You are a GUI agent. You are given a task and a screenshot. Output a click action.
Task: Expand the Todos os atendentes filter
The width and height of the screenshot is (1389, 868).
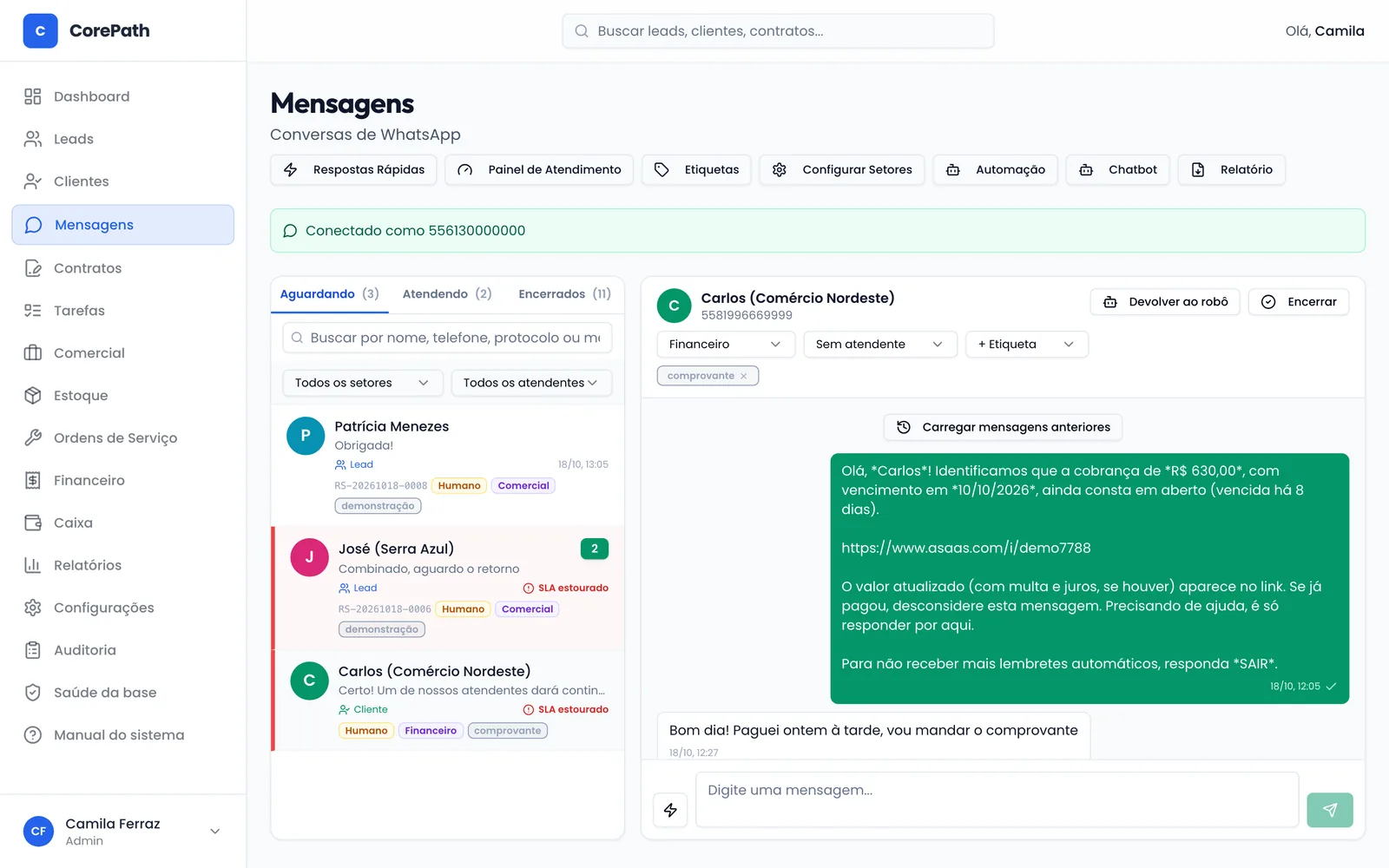pyautogui.click(x=531, y=383)
